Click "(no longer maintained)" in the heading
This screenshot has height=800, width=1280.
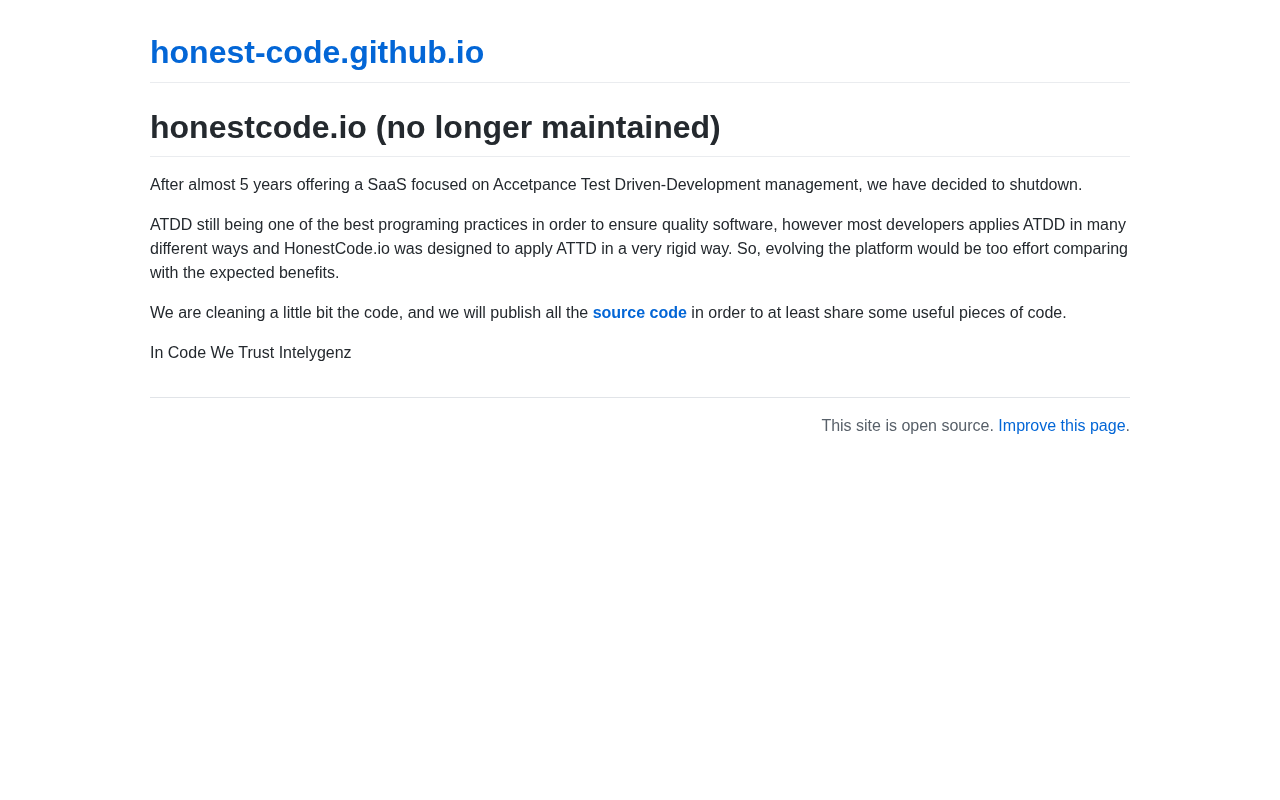(x=547, y=128)
